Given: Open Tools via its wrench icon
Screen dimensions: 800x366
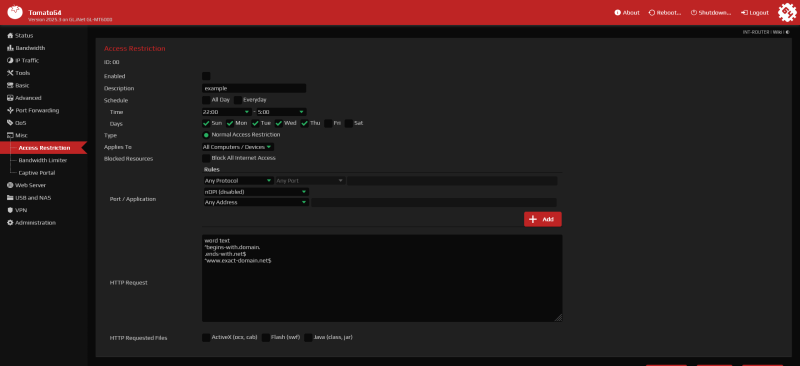Looking at the screenshot, I should tap(10, 73).
